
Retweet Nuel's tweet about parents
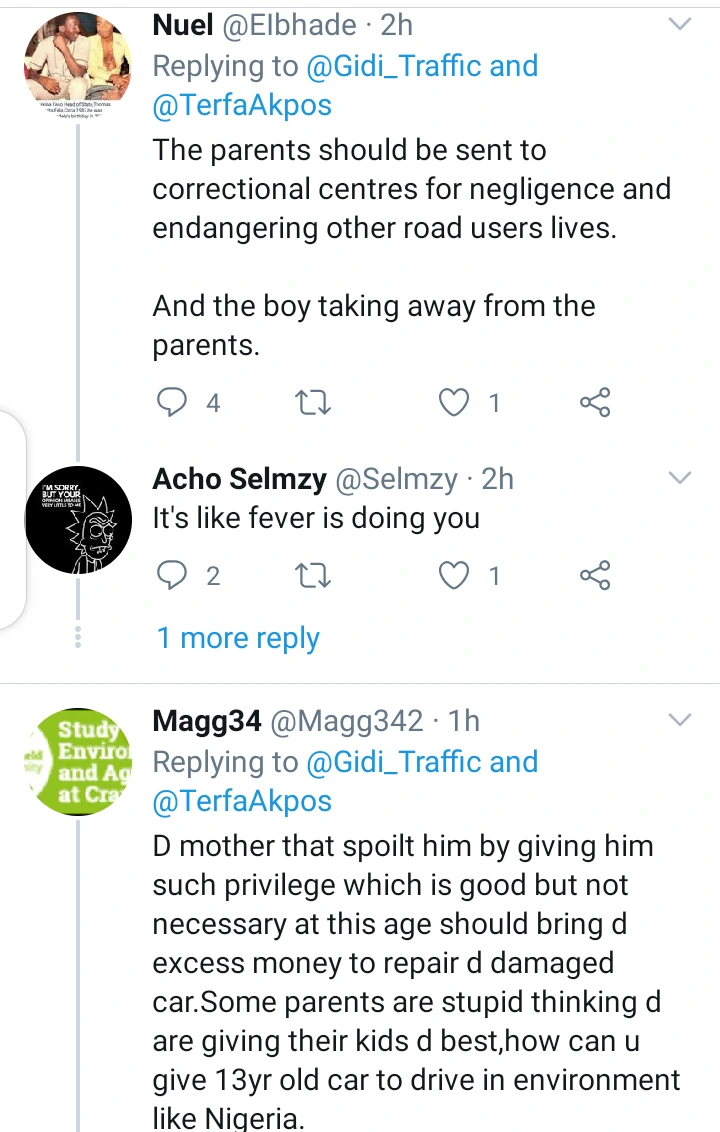315,402
